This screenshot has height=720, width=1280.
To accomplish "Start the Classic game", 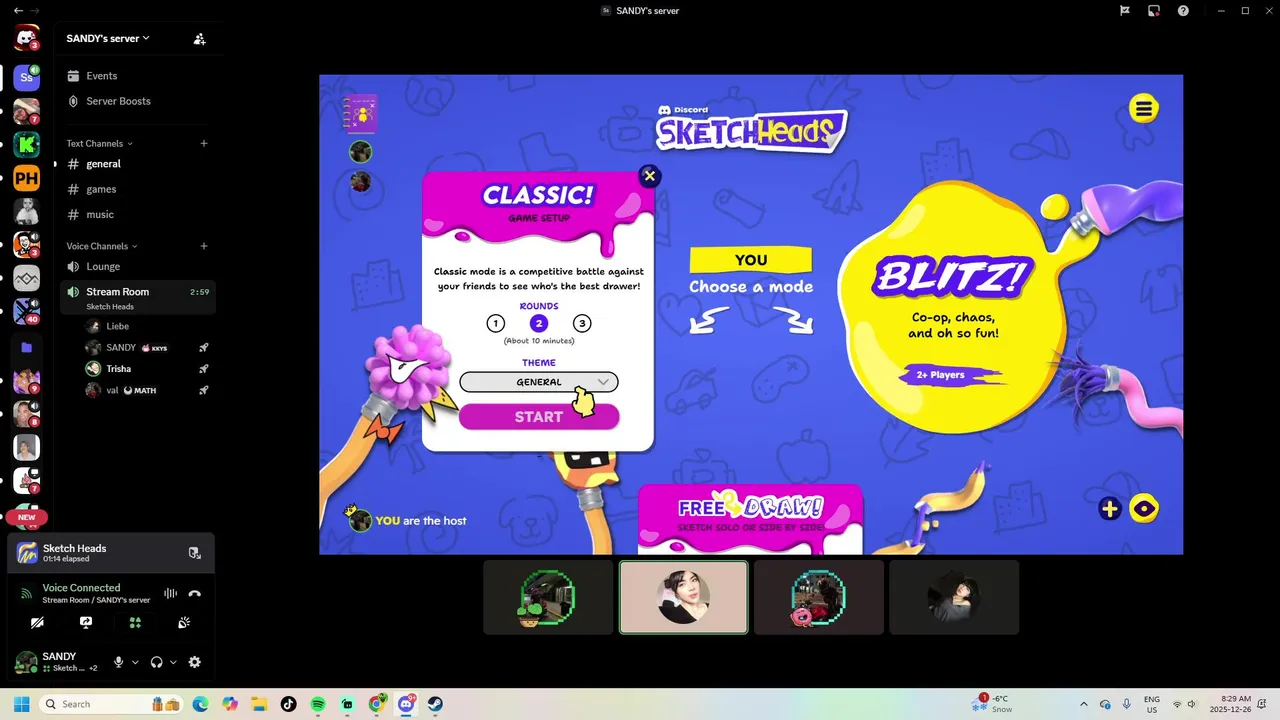I will pos(539,417).
